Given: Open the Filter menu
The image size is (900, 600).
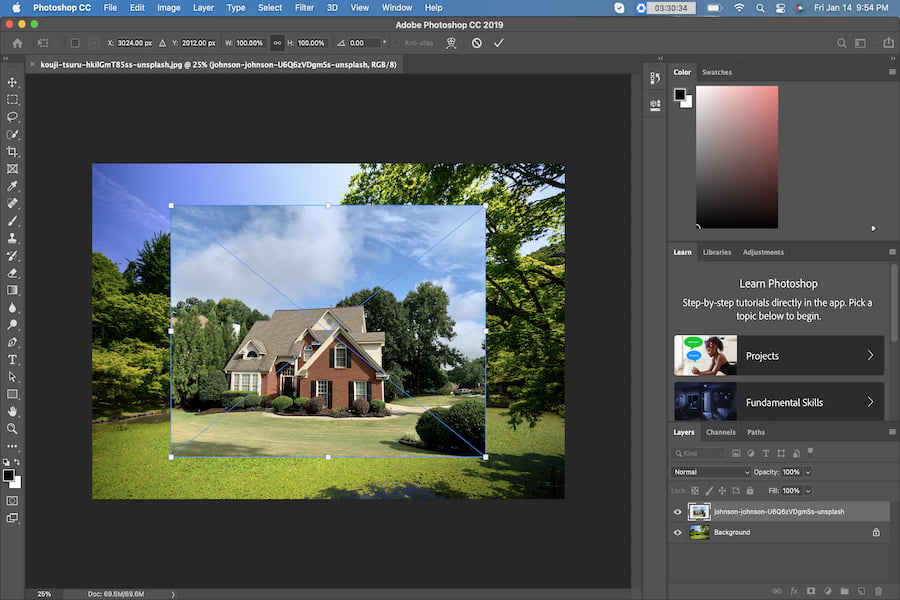Looking at the screenshot, I should click(x=303, y=7).
